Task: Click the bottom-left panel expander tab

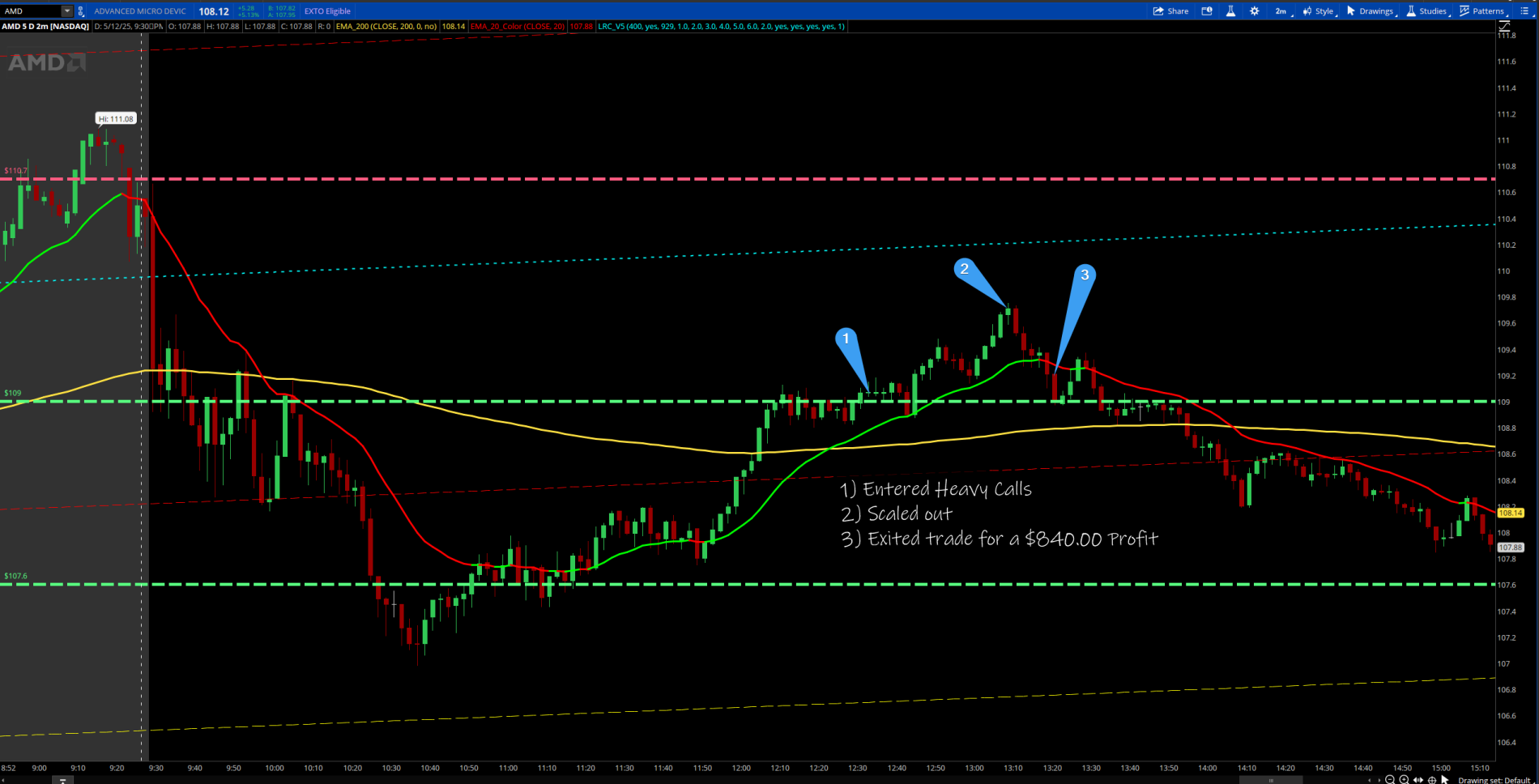Action: coord(62,780)
